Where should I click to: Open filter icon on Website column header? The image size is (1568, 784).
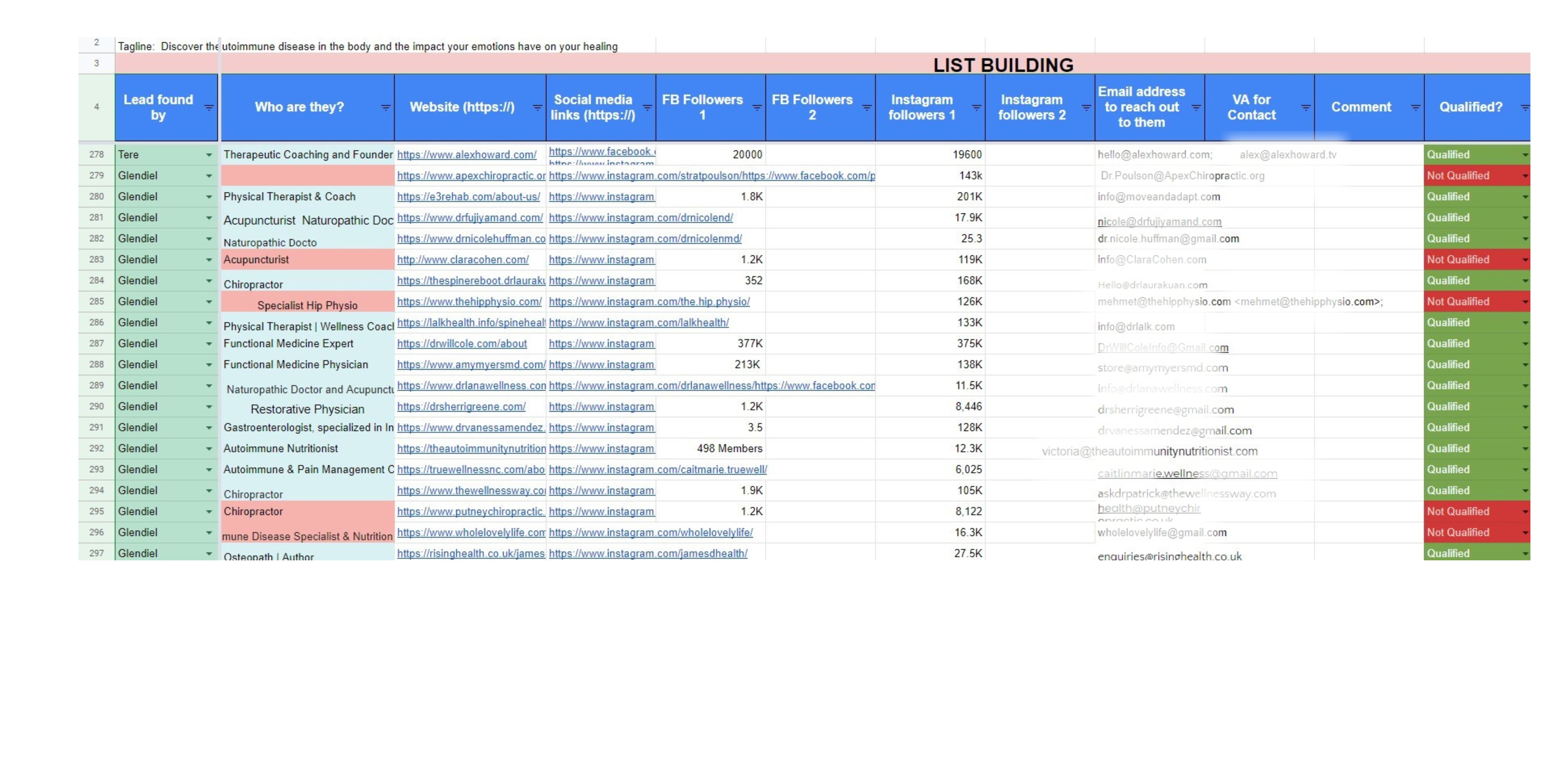[537, 108]
